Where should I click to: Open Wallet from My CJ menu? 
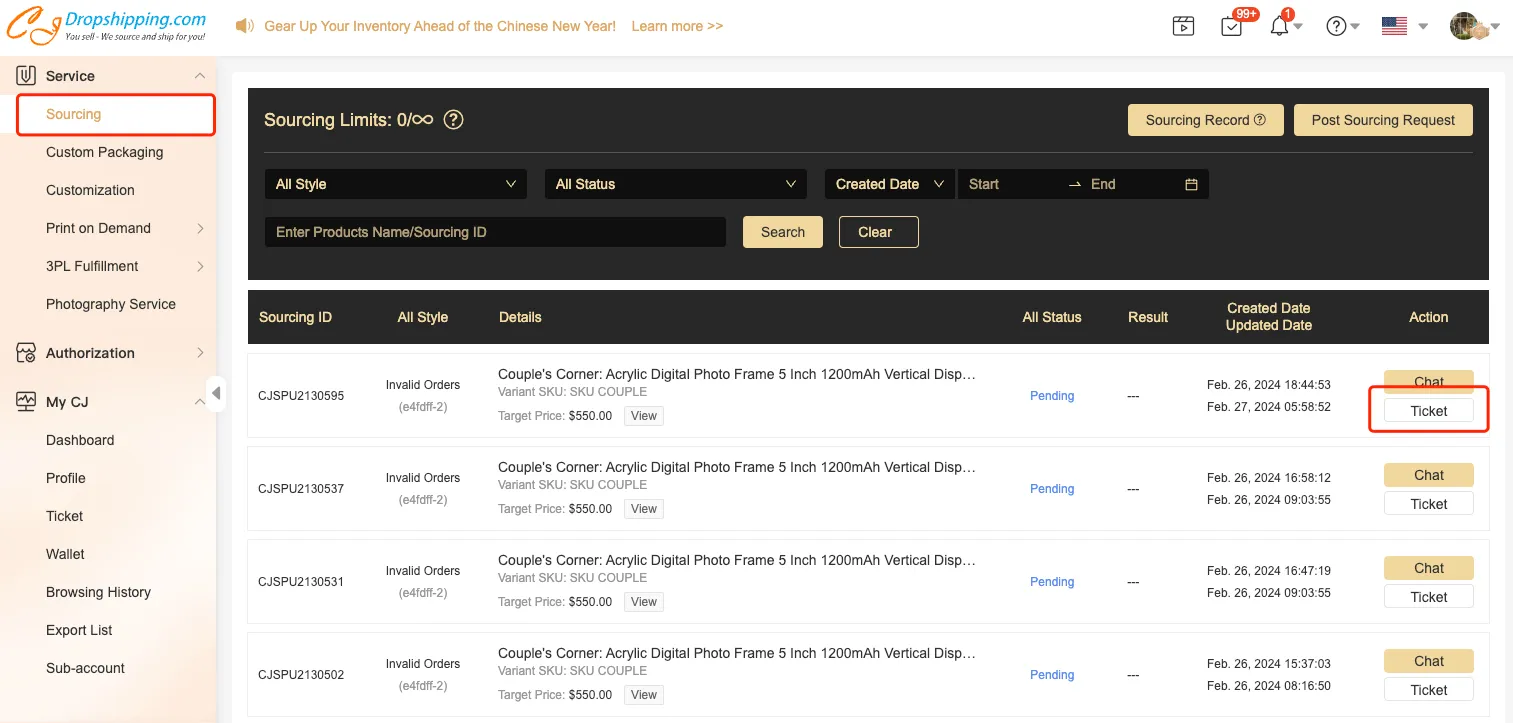coord(65,554)
